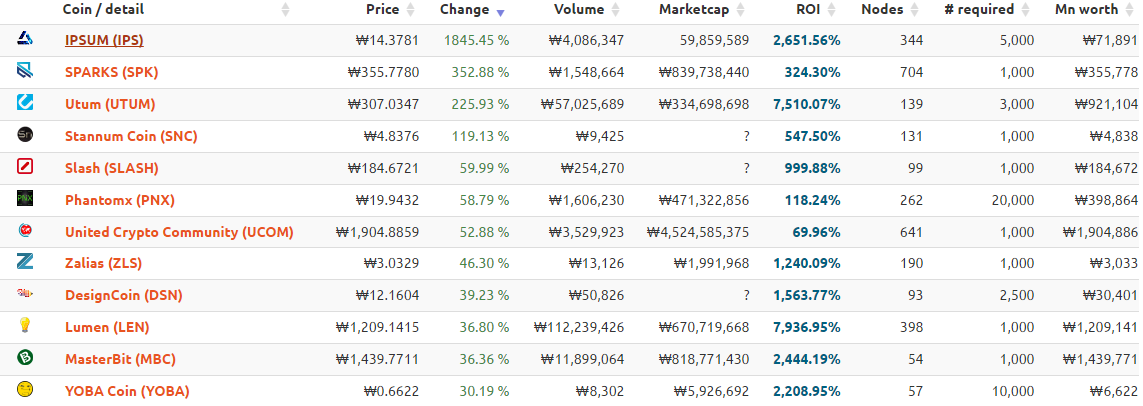The width and height of the screenshot is (1143, 406).
Task: Click IPSUM marketcap 59,859,589
Action: click(x=712, y=41)
